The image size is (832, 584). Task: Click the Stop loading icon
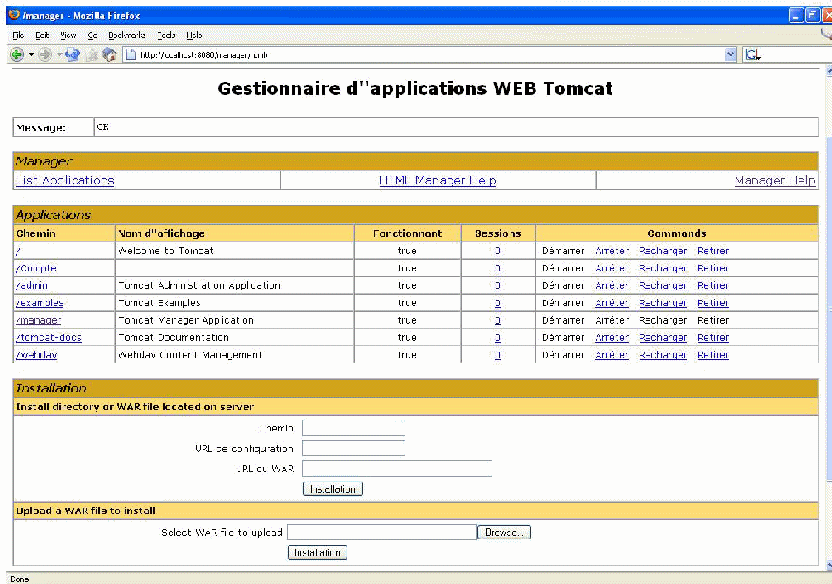click(x=91, y=55)
